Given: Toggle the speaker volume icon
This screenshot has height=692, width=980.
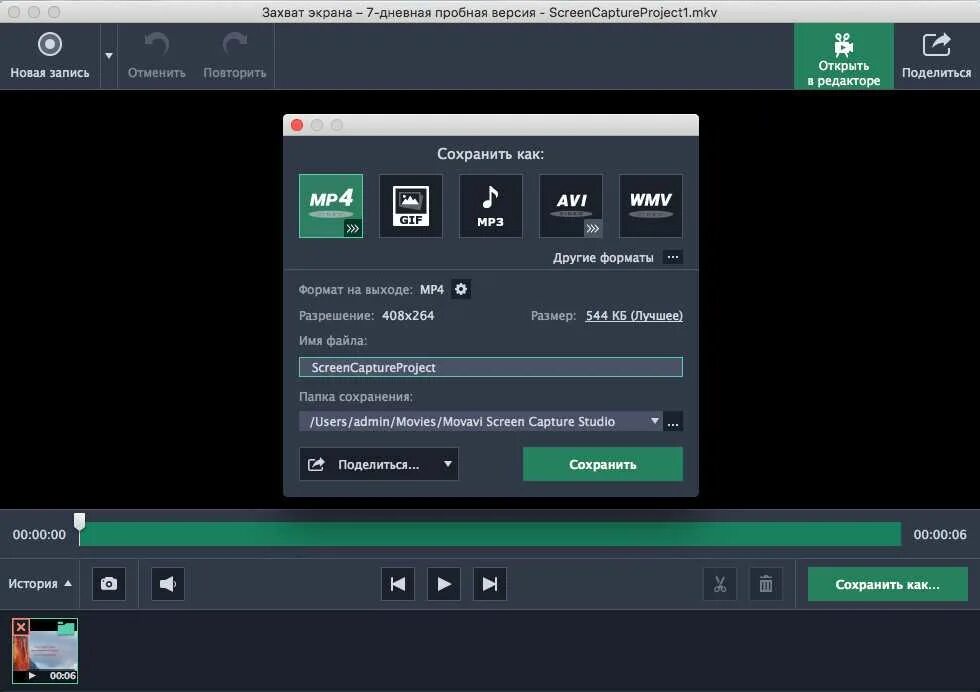Looking at the screenshot, I should pyautogui.click(x=168, y=584).
